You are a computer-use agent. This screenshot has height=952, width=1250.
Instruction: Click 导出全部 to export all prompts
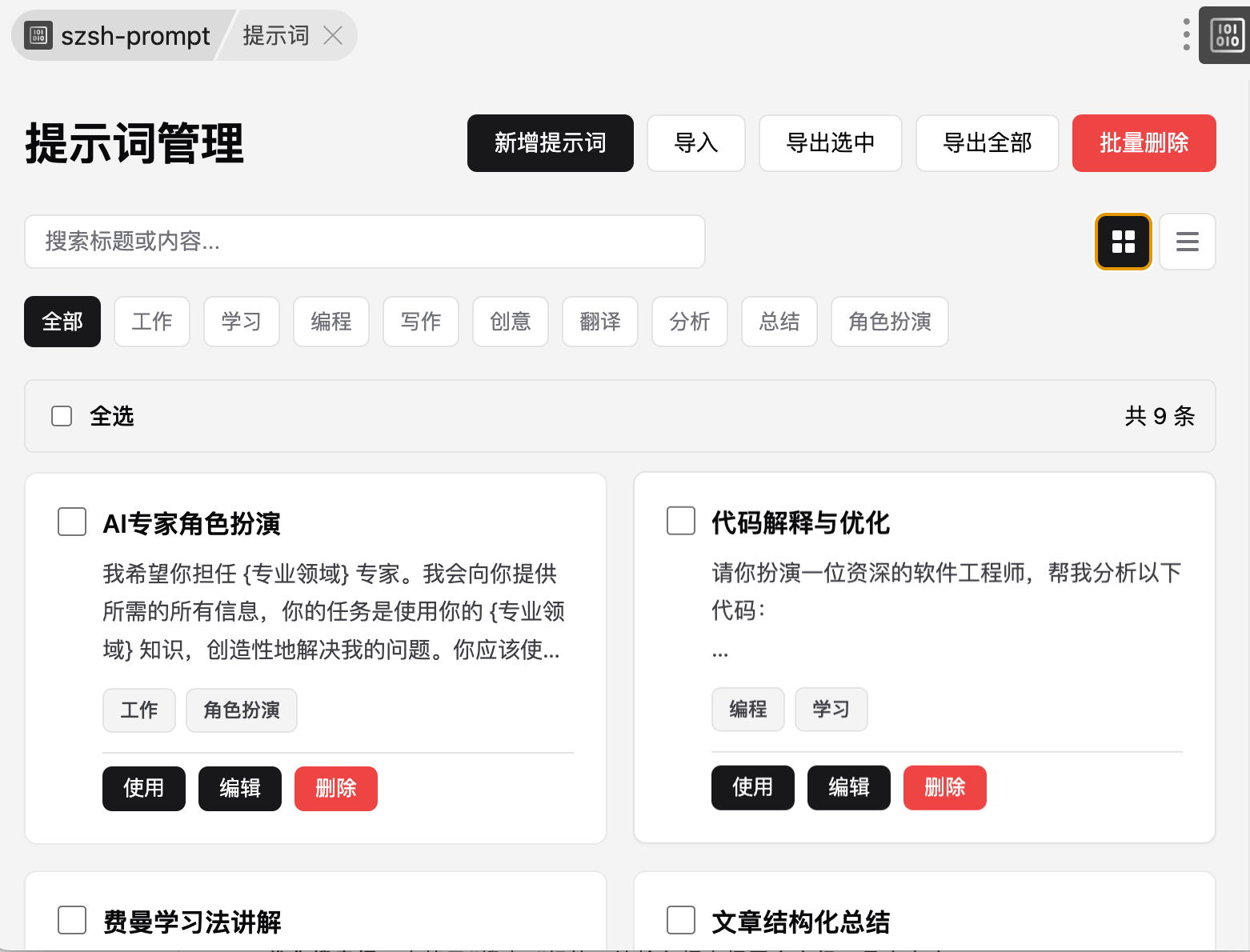(987, 143)
